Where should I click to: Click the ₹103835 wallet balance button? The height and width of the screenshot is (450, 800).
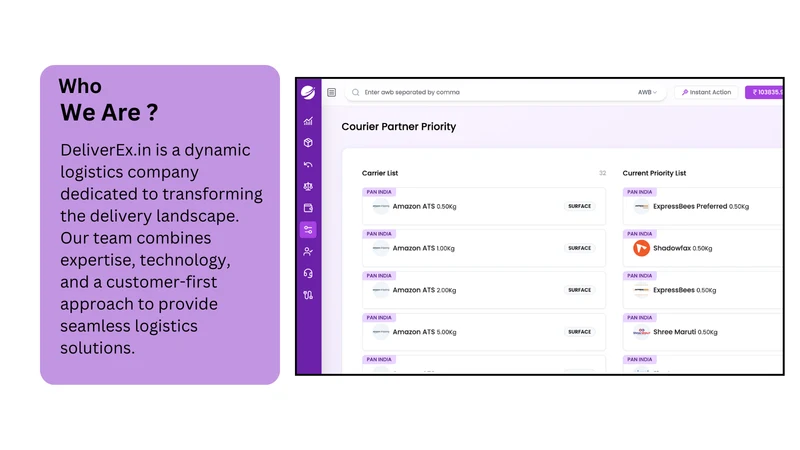764,92
